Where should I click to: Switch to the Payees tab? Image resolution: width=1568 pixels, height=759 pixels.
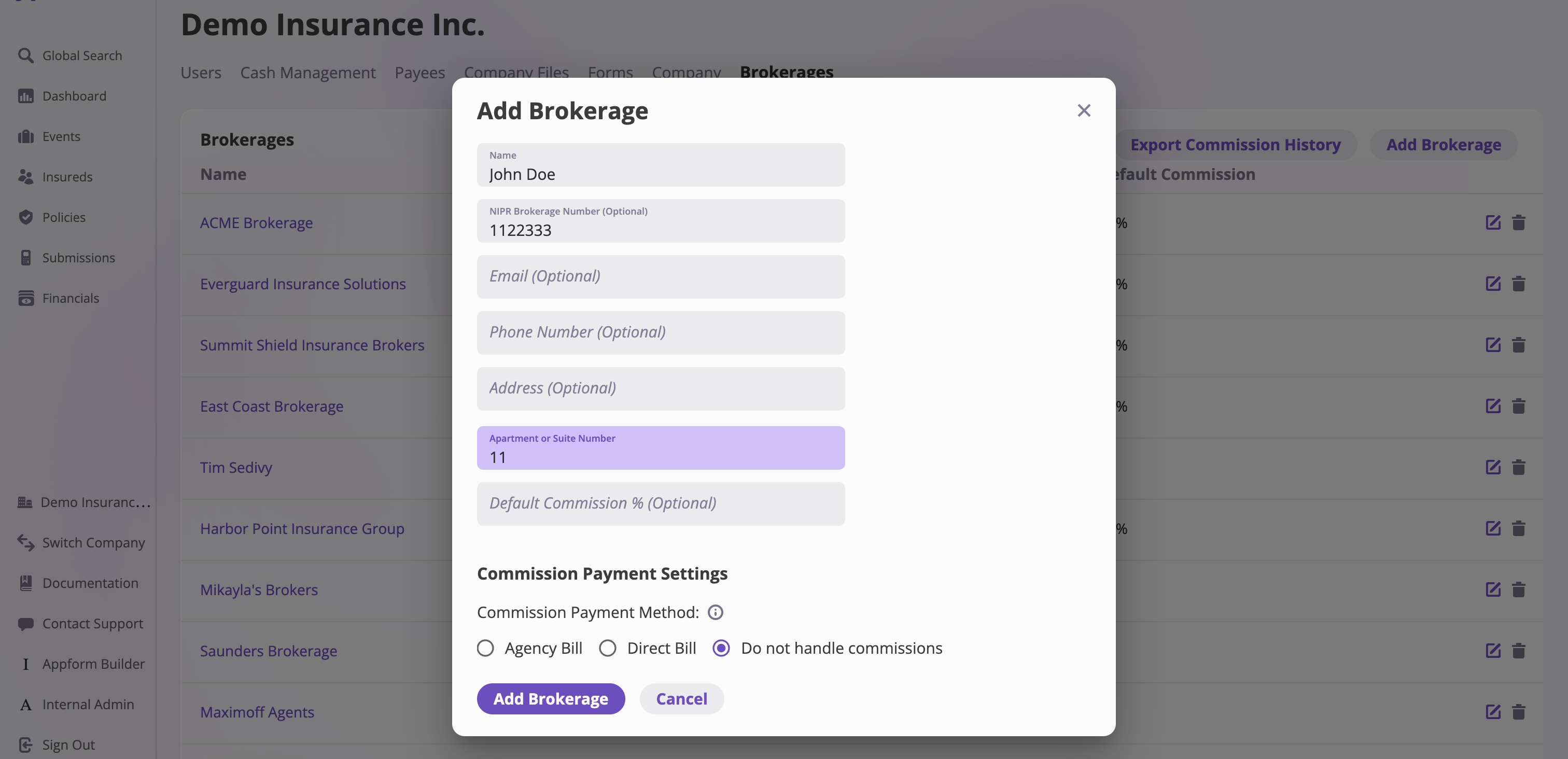pos(419,72)
